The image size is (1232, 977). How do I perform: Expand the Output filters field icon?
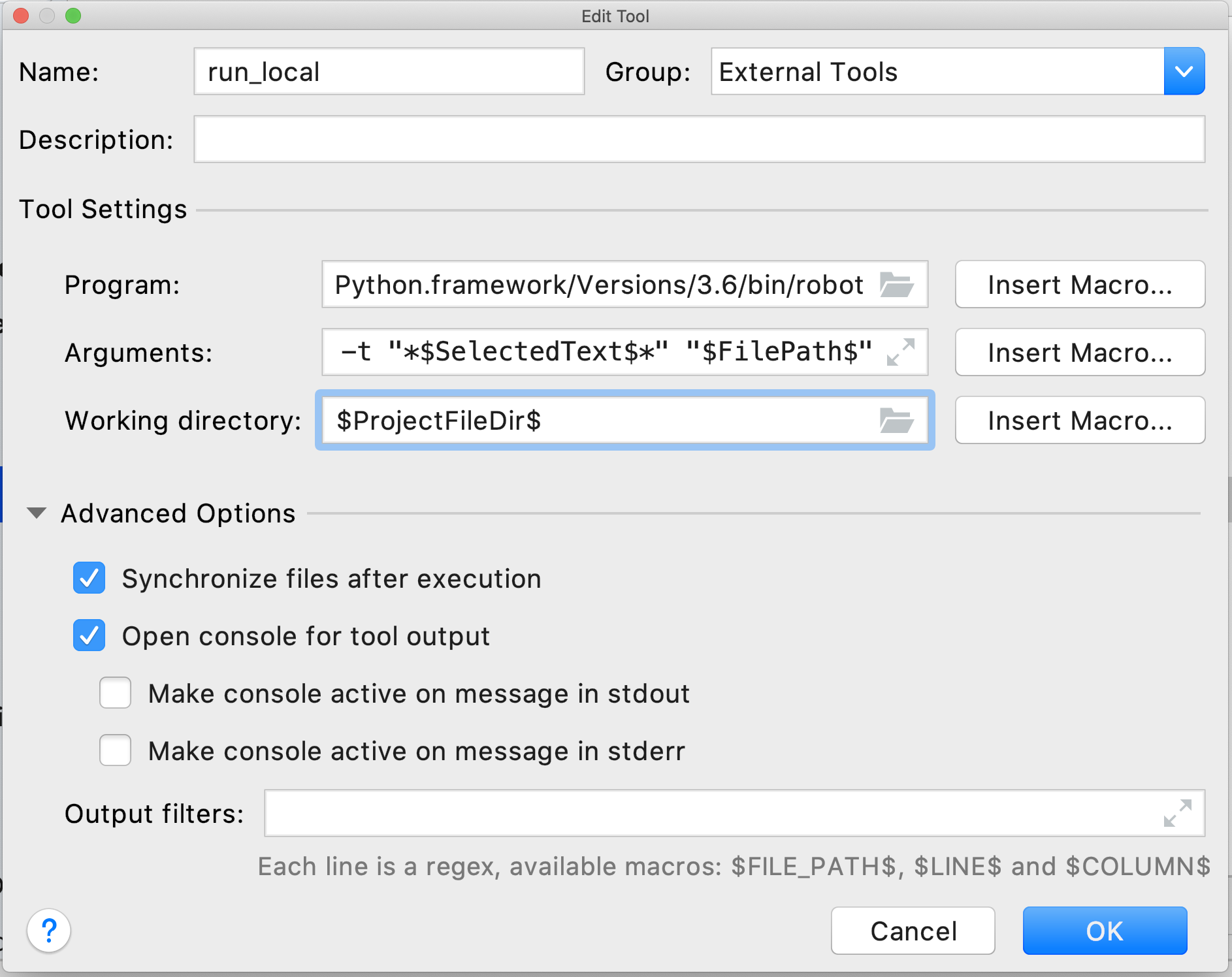point(1178,813)
